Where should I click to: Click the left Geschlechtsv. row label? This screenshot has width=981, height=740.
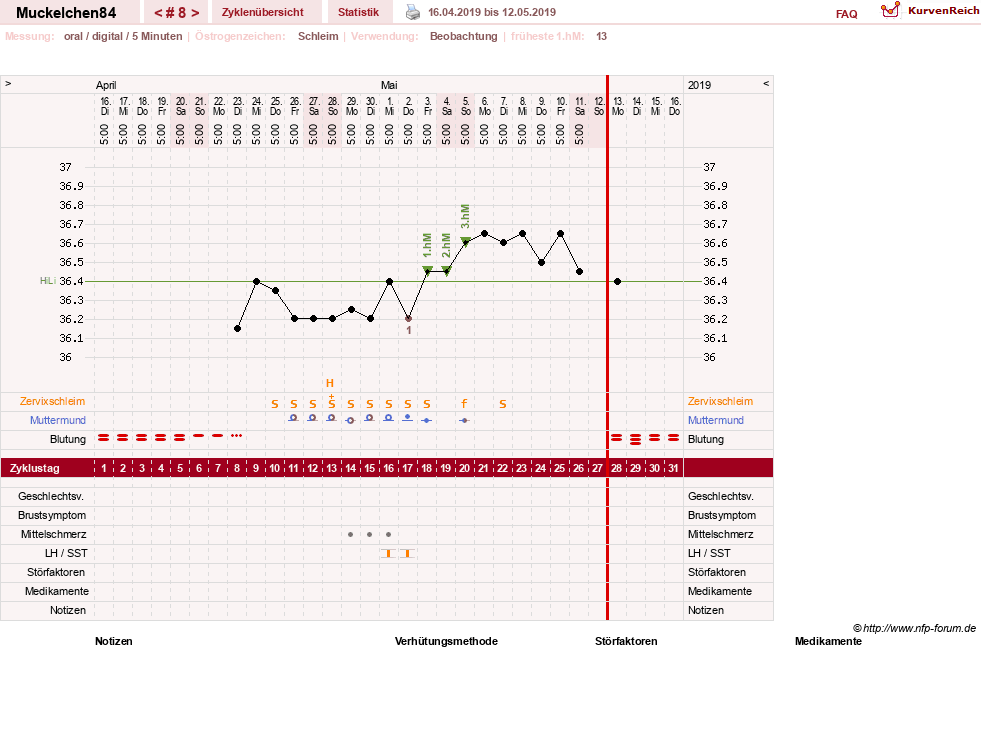pos(51,497)
